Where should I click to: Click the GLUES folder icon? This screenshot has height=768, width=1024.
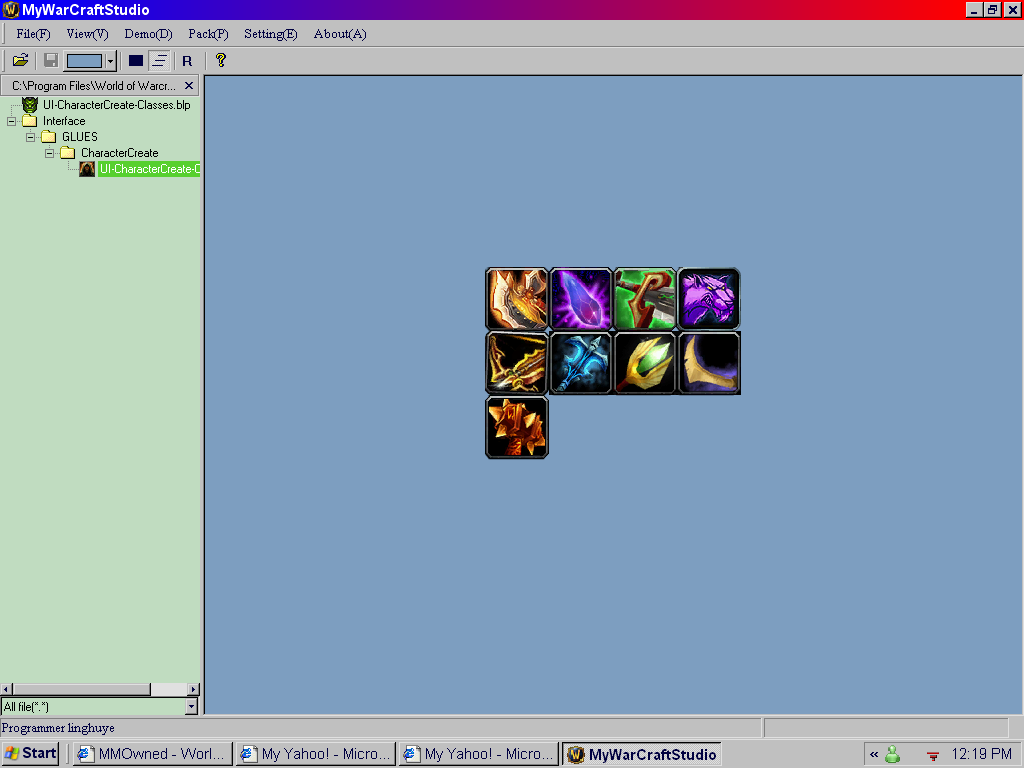[48, 136]
